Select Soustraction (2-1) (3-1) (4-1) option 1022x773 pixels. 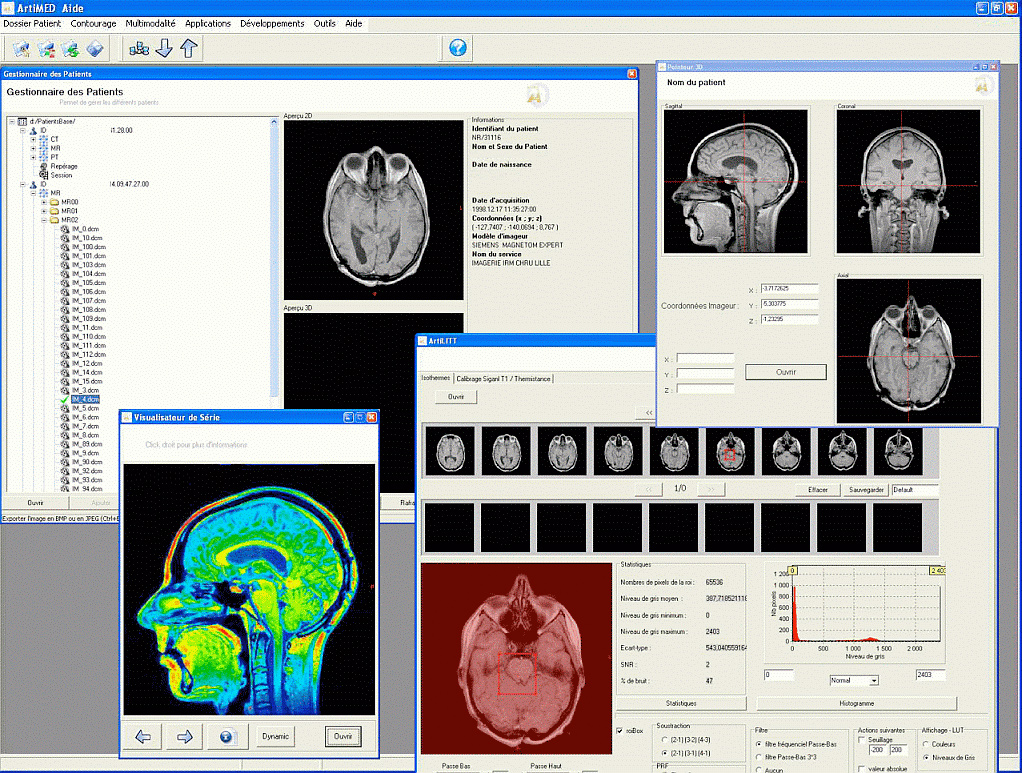664,753
